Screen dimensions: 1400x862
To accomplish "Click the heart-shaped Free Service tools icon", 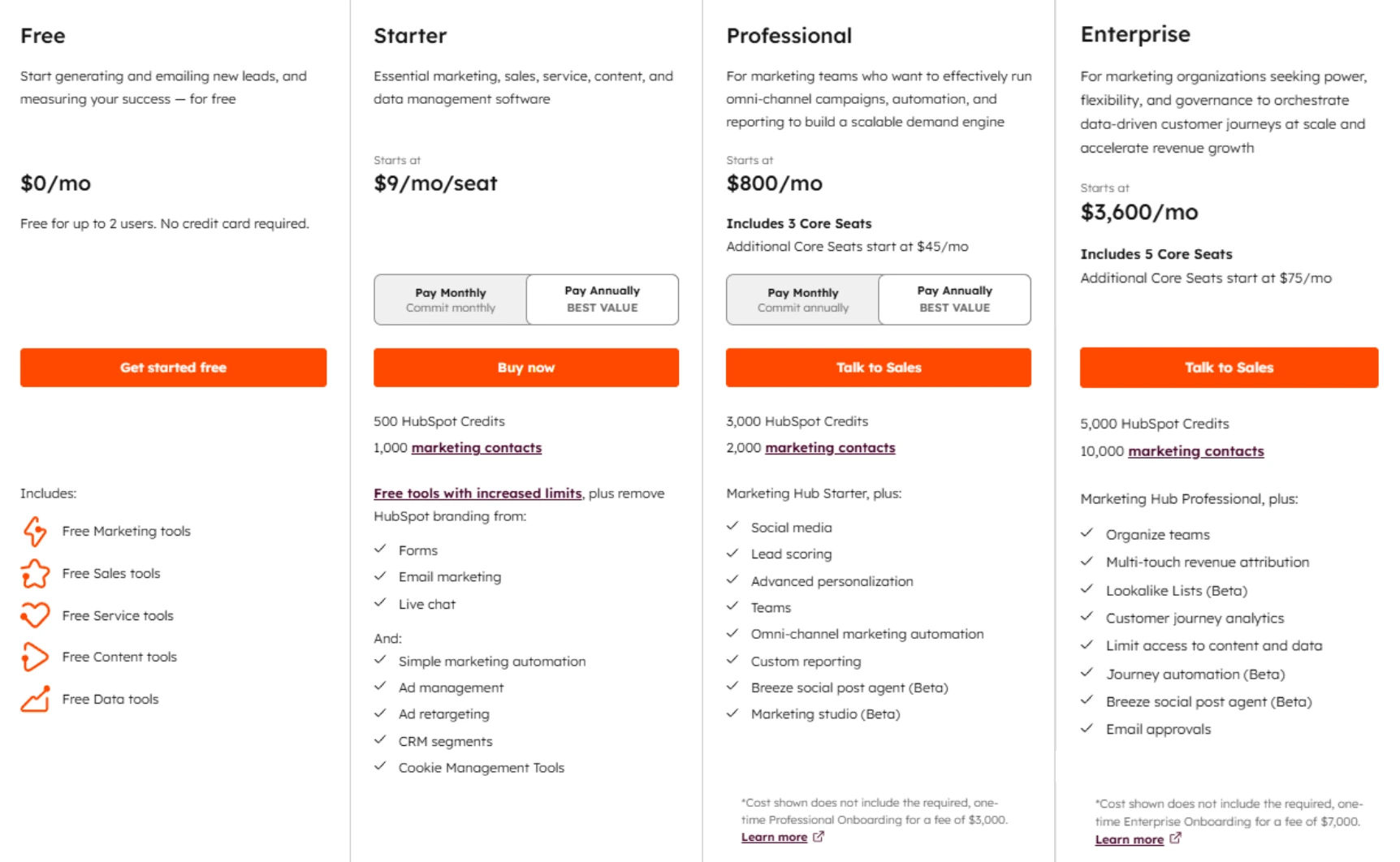I will (x=36, y=616).
